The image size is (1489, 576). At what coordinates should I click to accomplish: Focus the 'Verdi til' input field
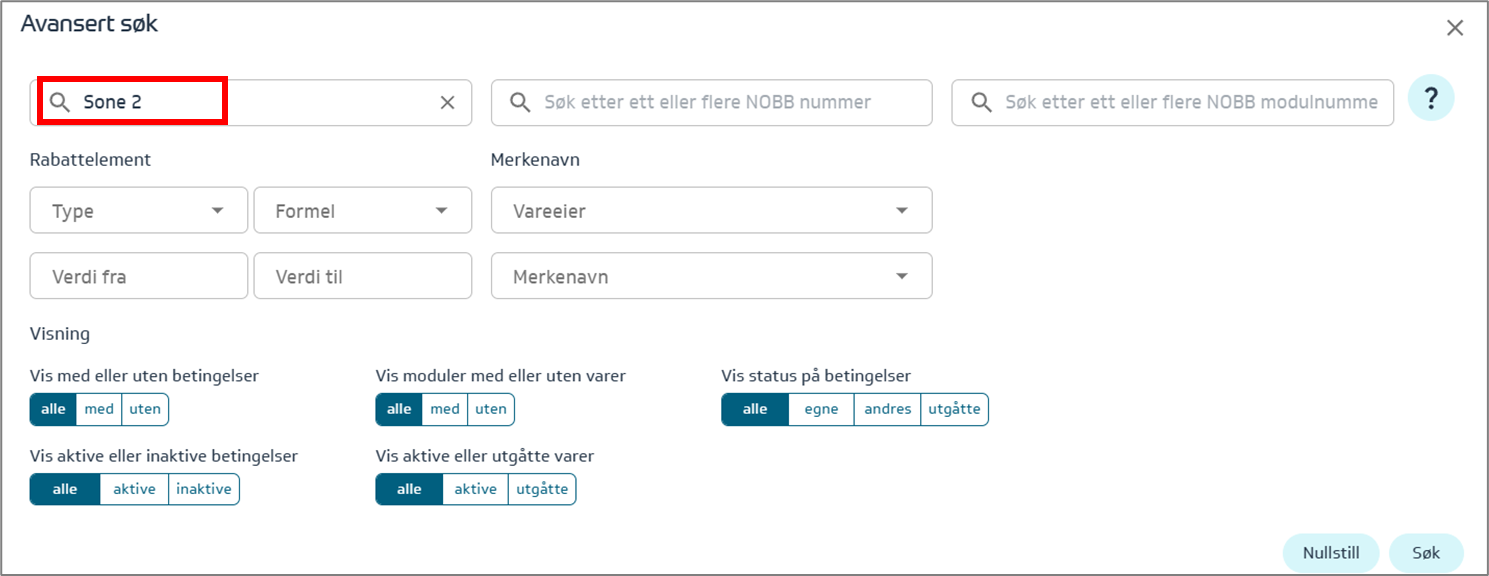(362, 276)
